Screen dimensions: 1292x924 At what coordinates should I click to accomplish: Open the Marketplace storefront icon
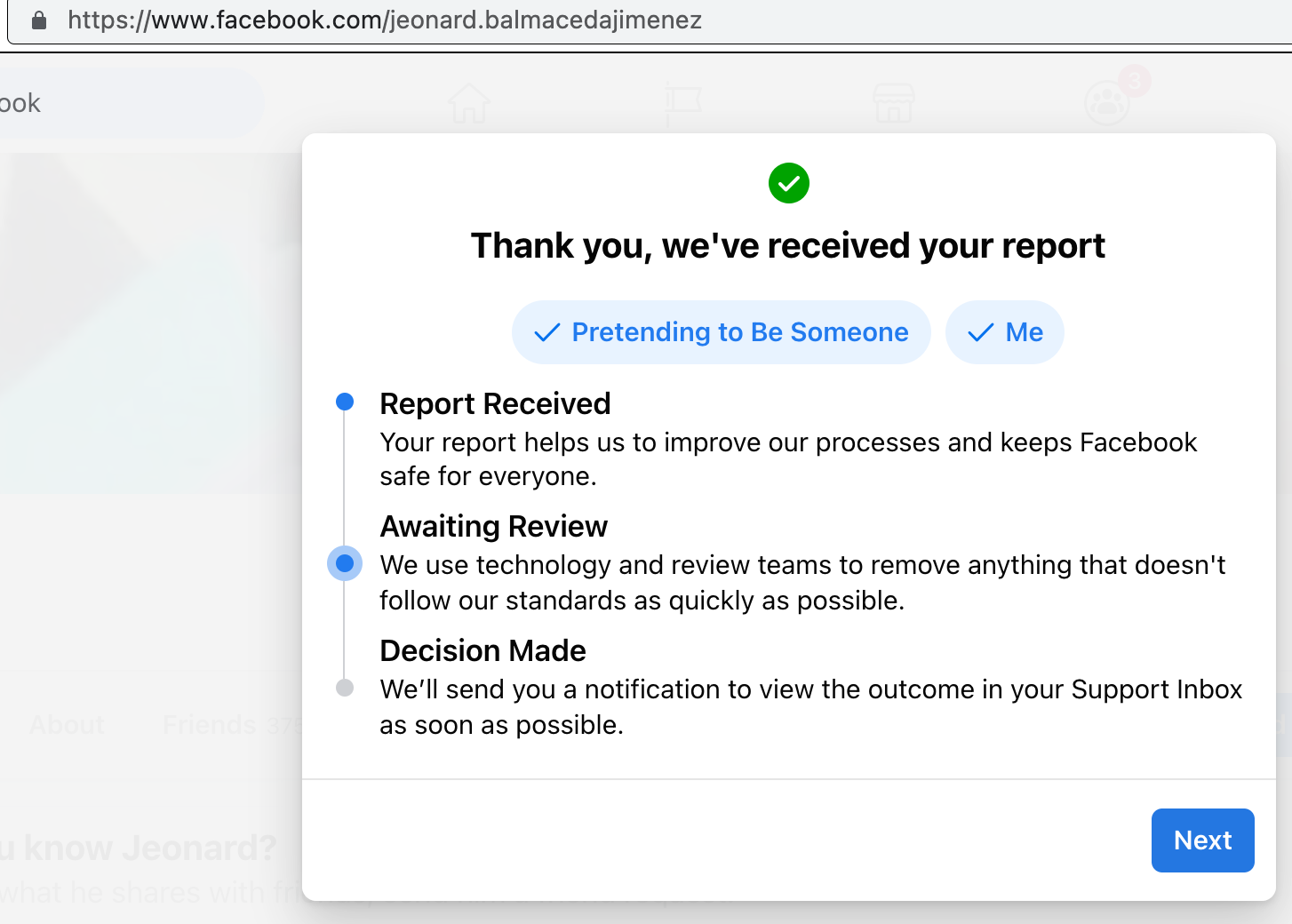tap(894, 104)
